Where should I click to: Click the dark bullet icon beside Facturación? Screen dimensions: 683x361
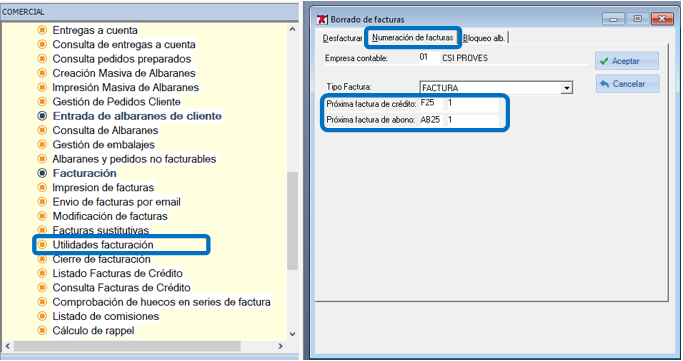42,173
